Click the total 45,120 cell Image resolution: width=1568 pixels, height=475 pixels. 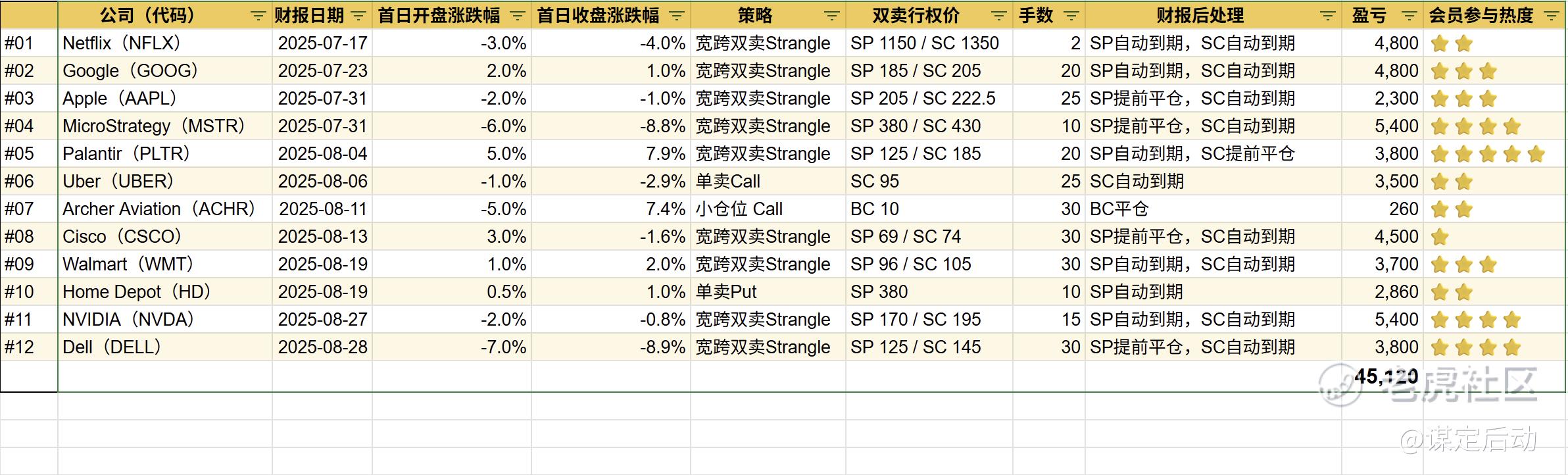(x=1383, y=376)
